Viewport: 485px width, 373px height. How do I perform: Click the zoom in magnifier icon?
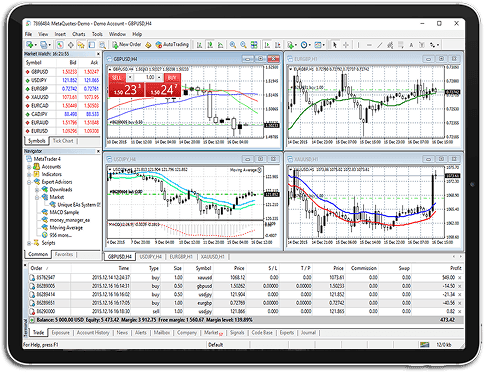coord(233,45)
